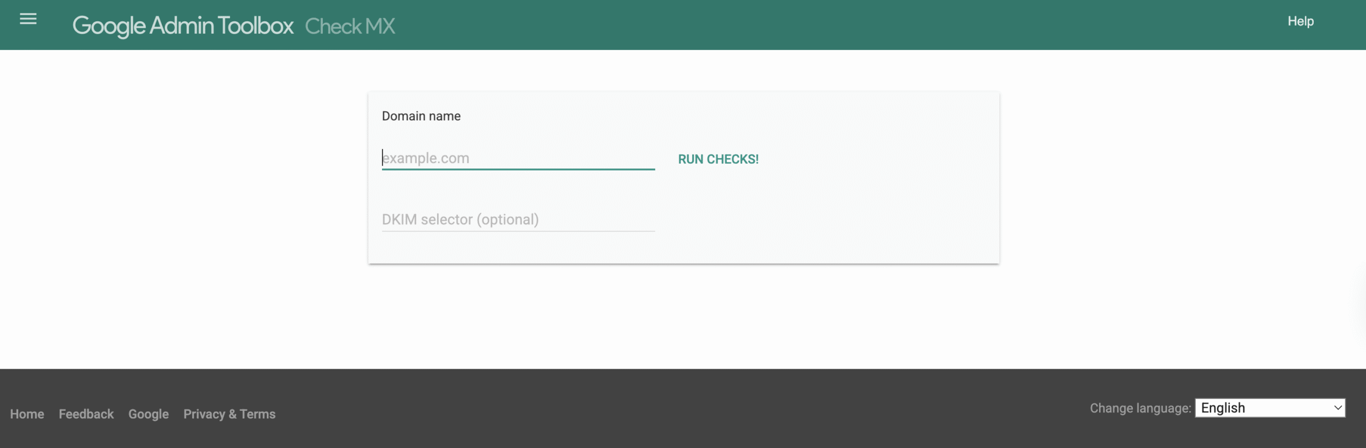Focus the DKIM selector optional field
The width and height of the screenshot is (1366, 448).
(x=518, y=219)
